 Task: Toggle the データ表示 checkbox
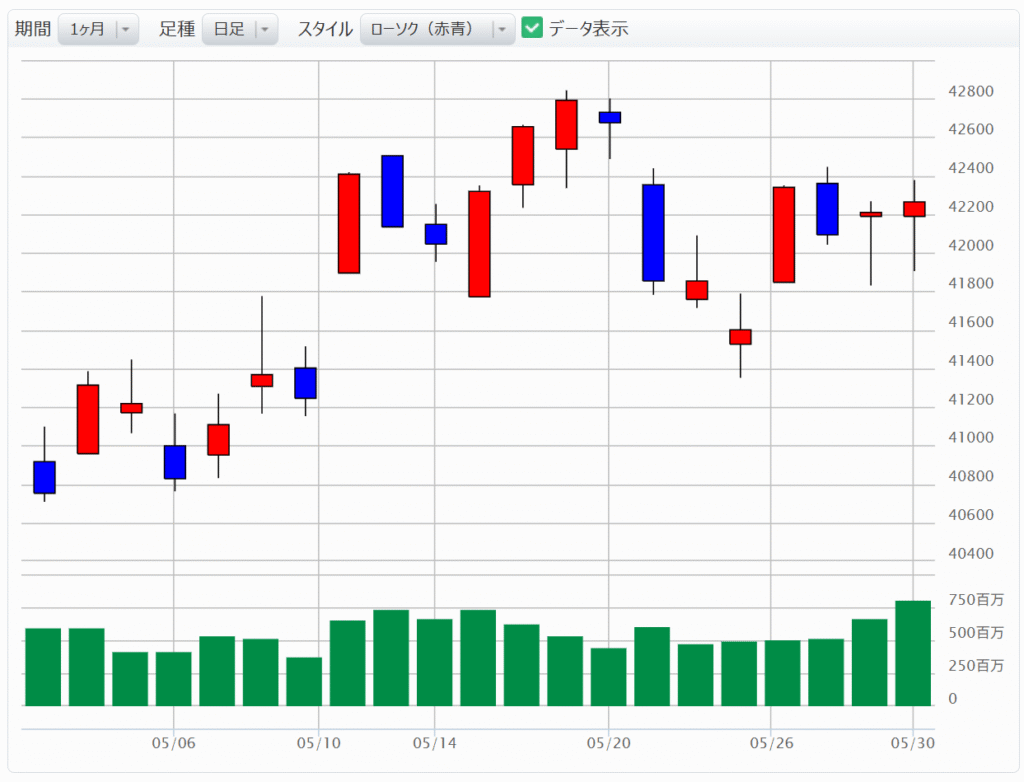click(x=532, y=28)
